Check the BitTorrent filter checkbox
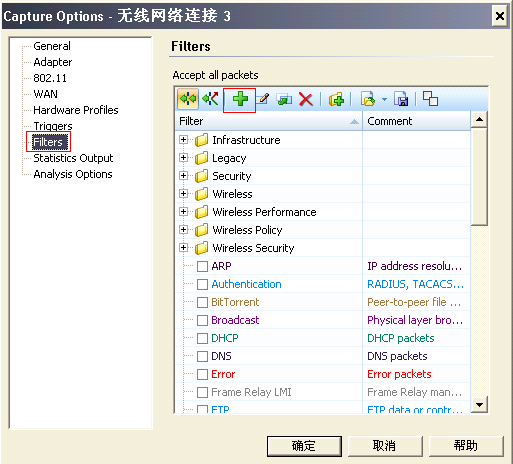 click(202, 303)
